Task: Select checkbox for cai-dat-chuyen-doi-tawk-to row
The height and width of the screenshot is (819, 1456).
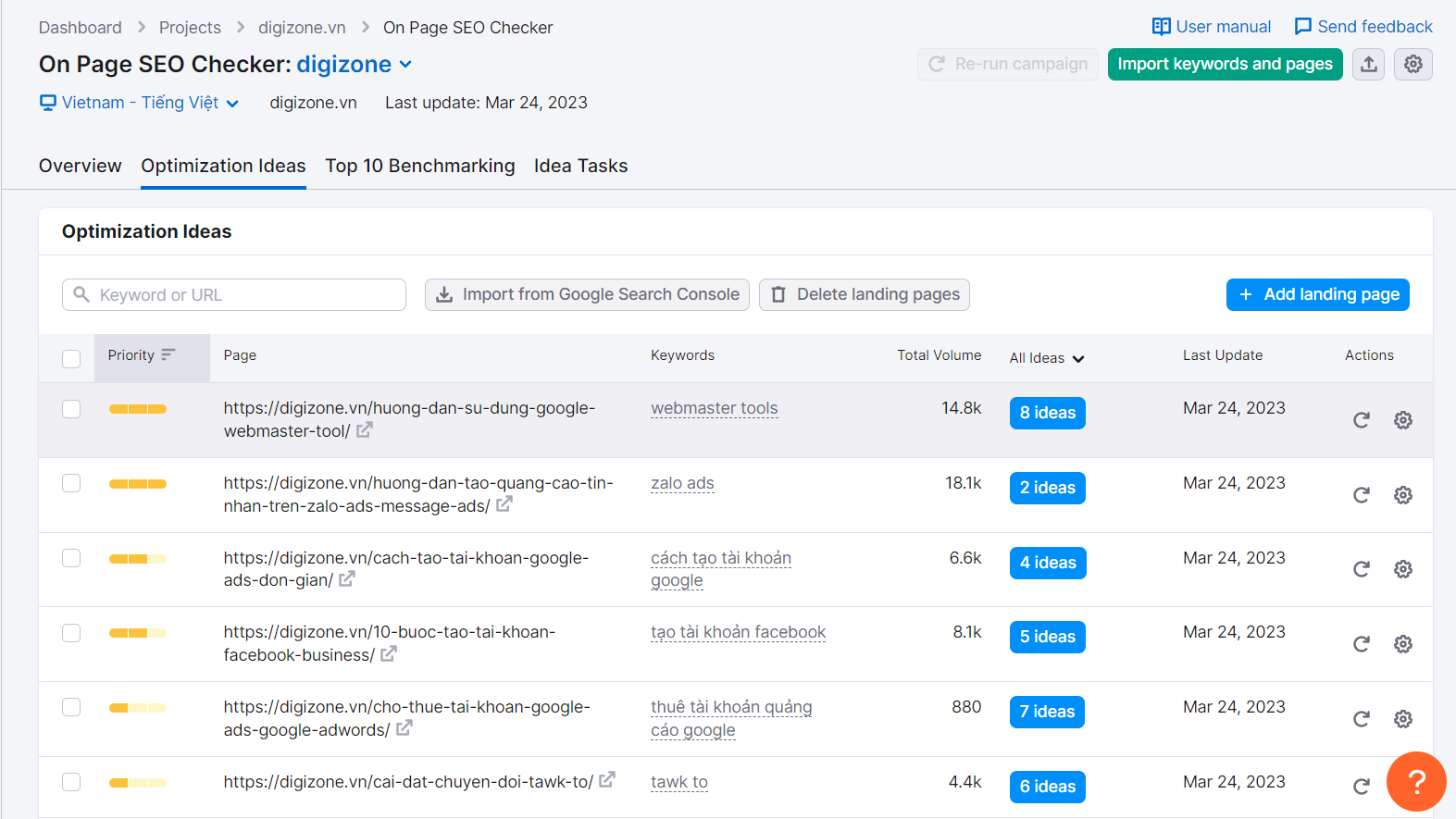Action: (71, 782)
